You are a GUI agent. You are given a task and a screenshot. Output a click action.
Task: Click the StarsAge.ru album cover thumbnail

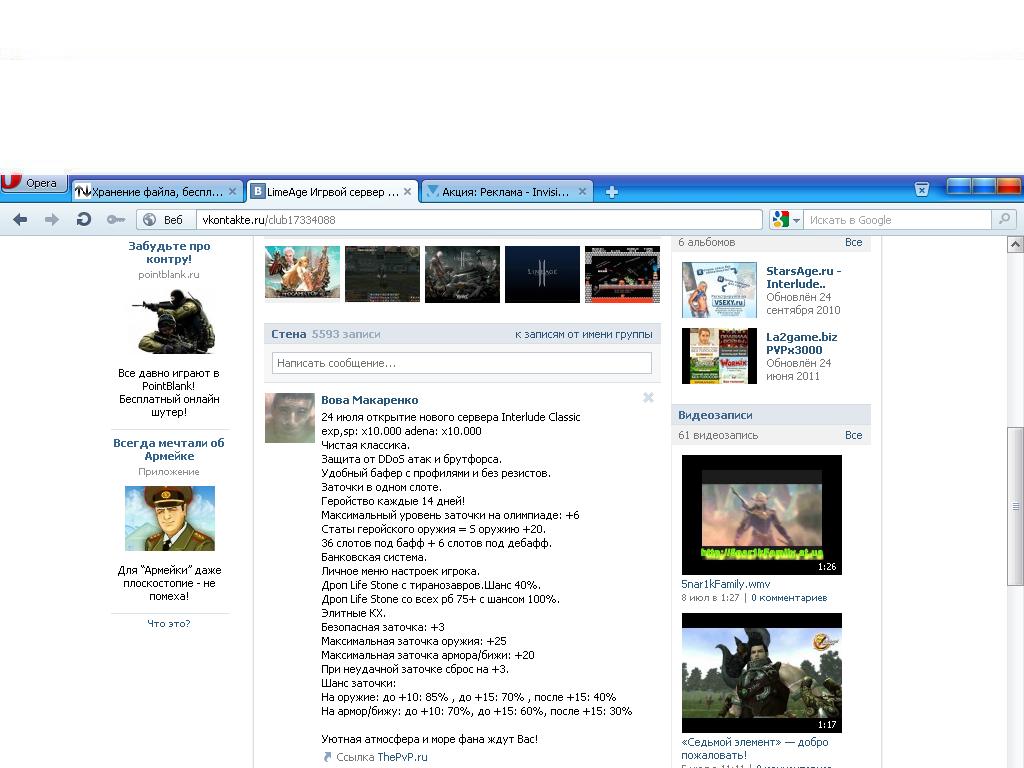[x=719, y=290]
